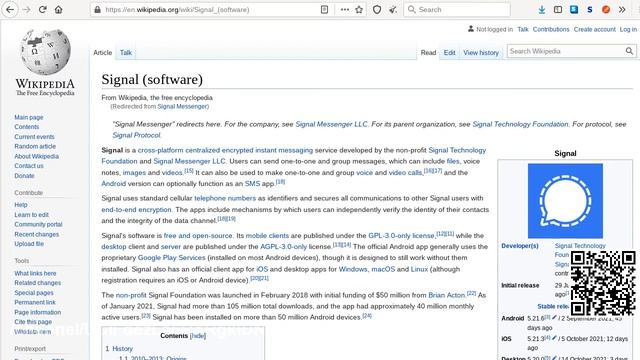Open the Contributions link

click(551, 29)
